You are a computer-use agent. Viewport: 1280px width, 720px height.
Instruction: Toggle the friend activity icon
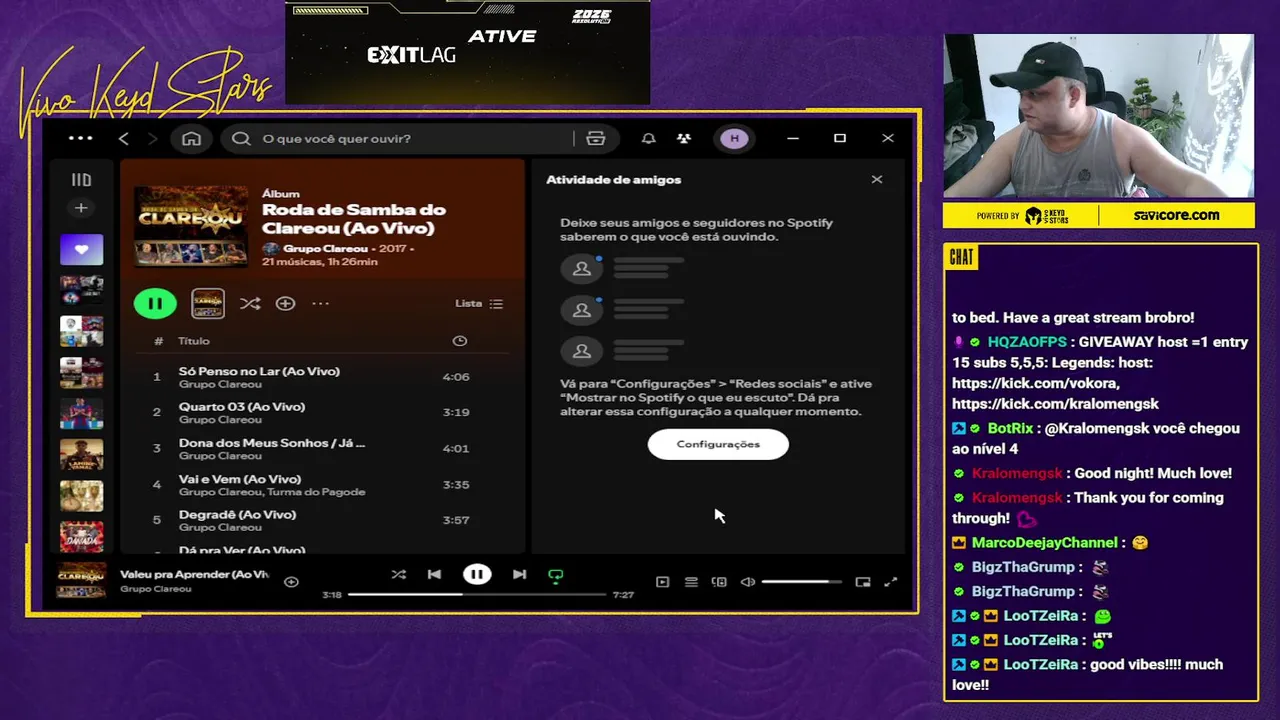tap(683, 138)
